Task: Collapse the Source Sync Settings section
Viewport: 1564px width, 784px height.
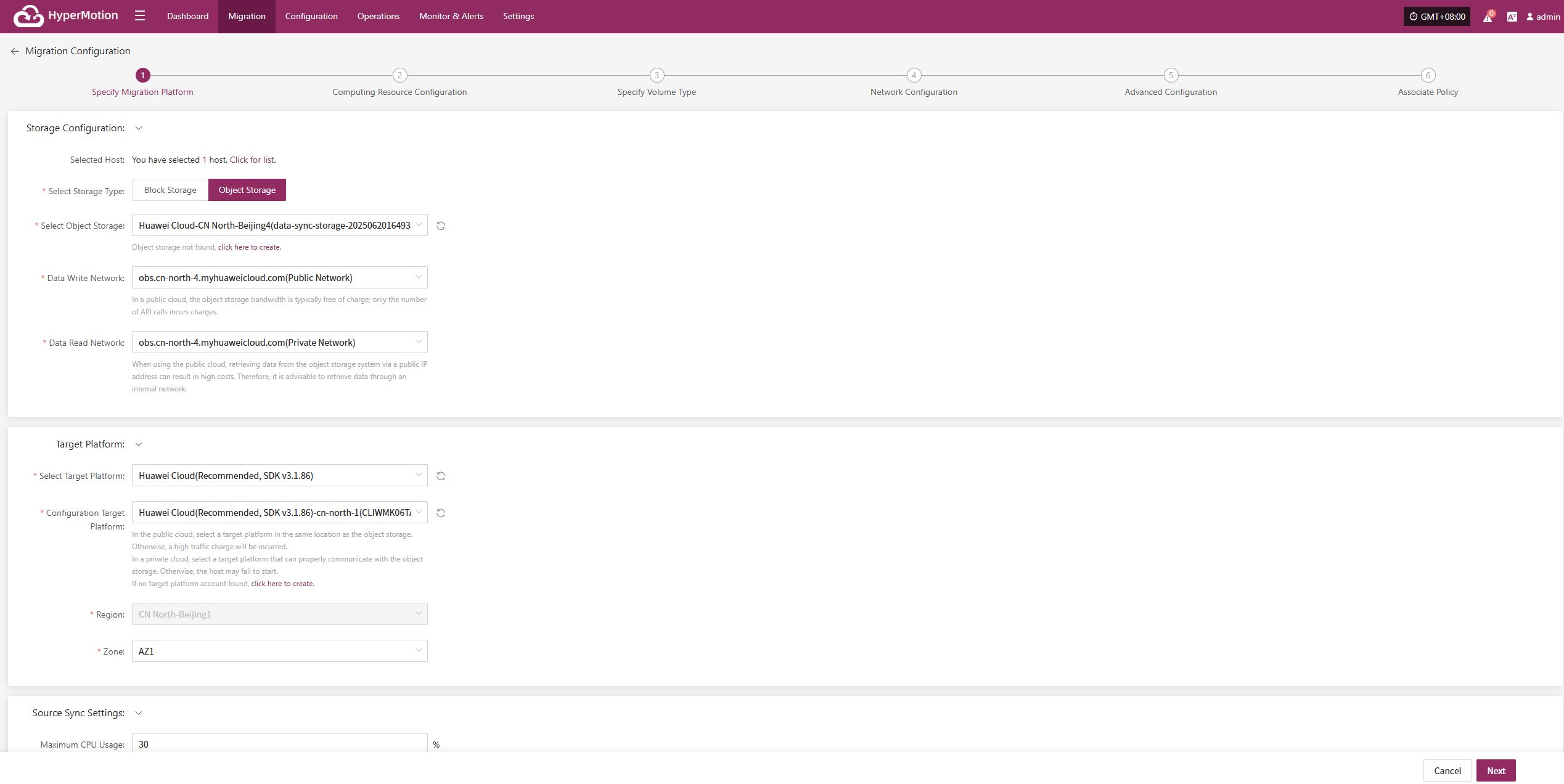Action: [139, 713]
